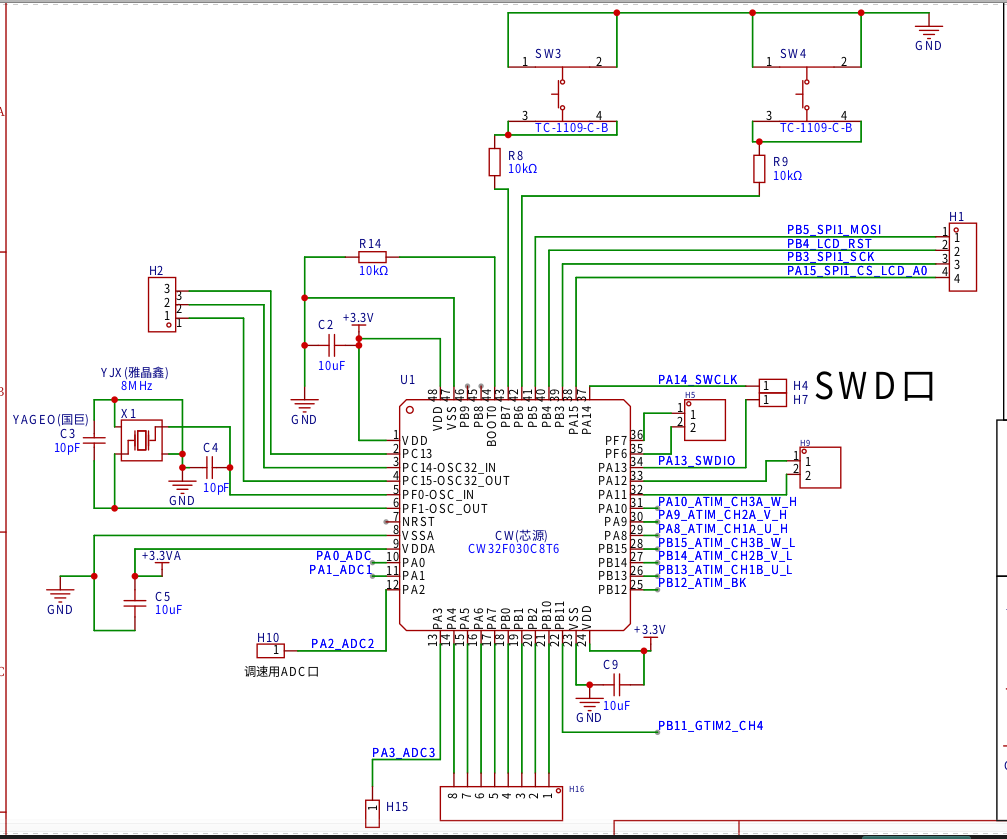Select capacitor C2 symbol
Screen dimensions: 1007x839
(x=331, y=345)
